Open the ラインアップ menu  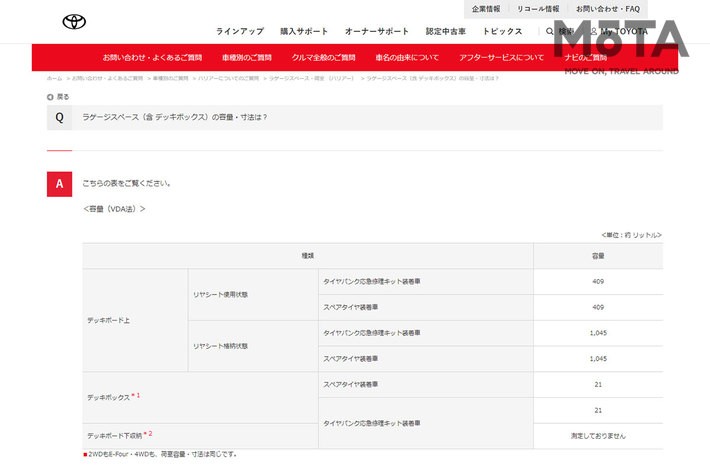(239, 32)
